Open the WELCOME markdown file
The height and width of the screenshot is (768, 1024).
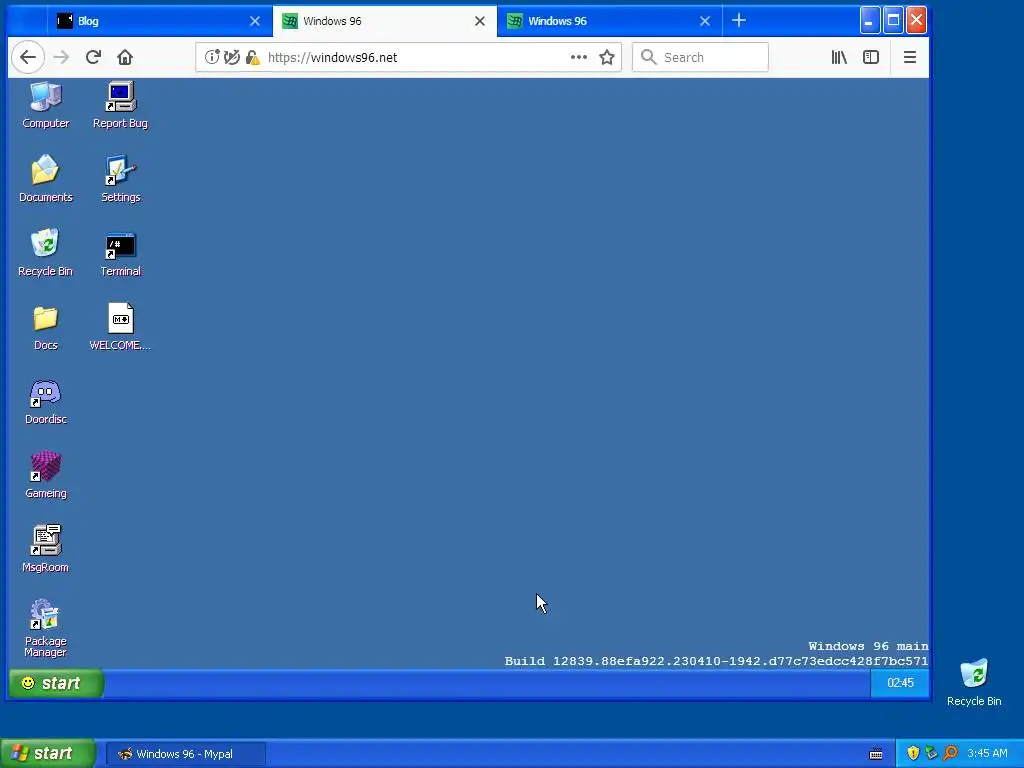120,327
